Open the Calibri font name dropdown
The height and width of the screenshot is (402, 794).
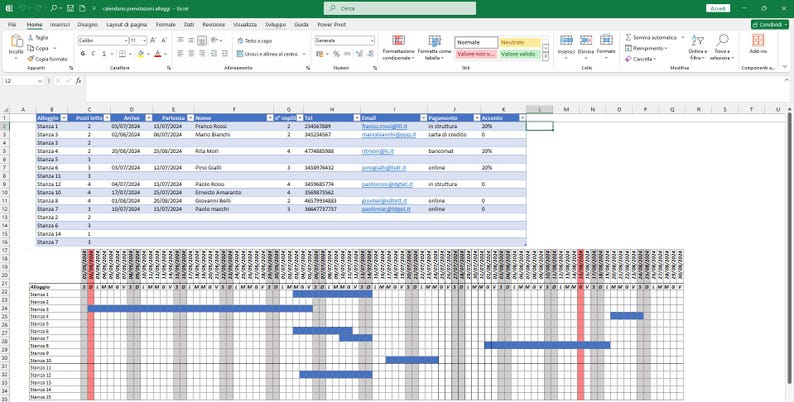pos(126,41)
